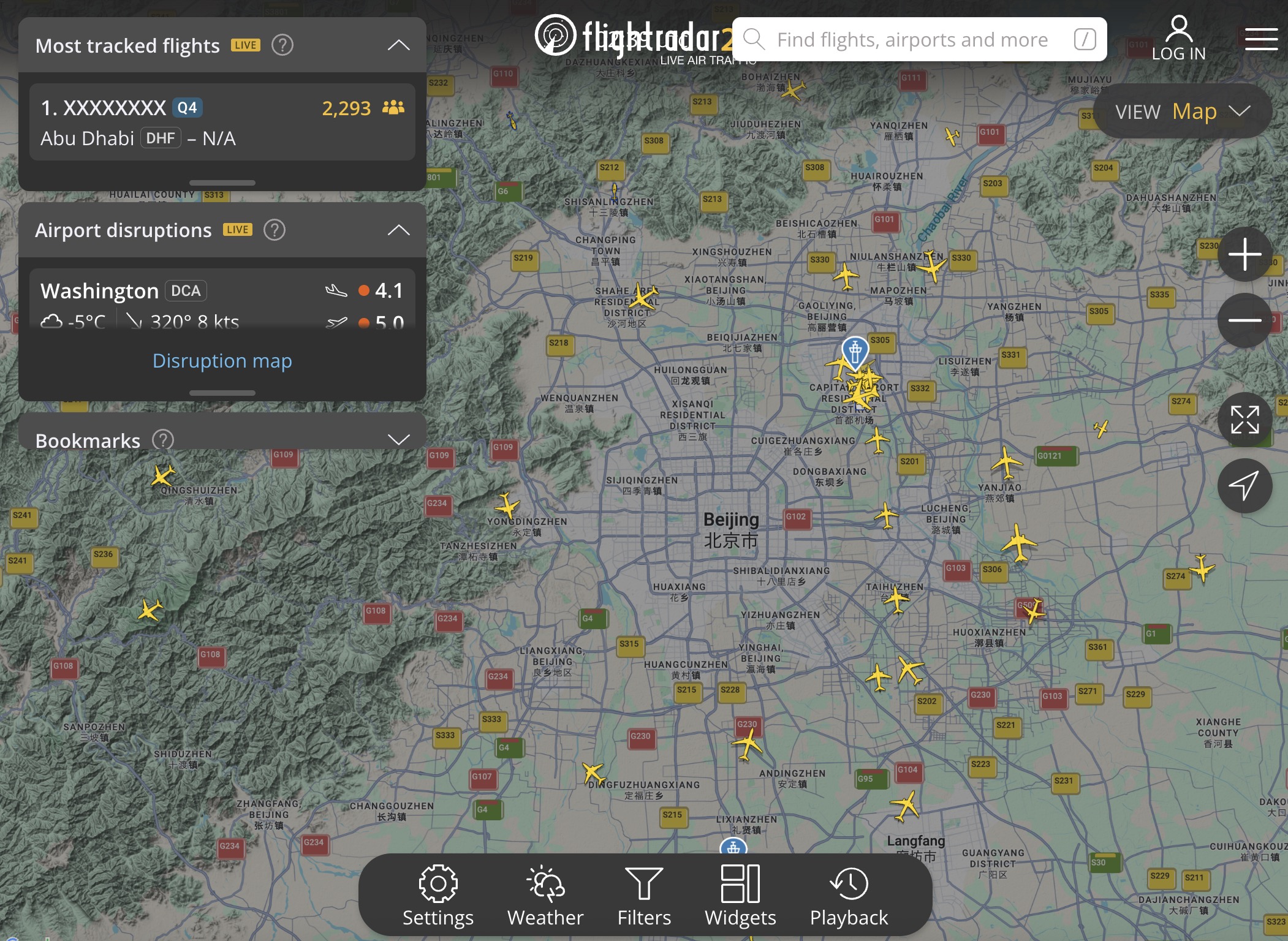Open the Filters funnel icon

click(x=644, y=896)
